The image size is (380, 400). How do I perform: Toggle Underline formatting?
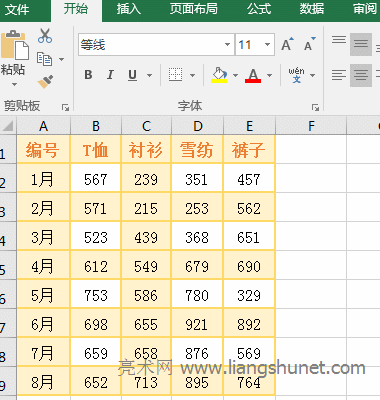[132, 75]
